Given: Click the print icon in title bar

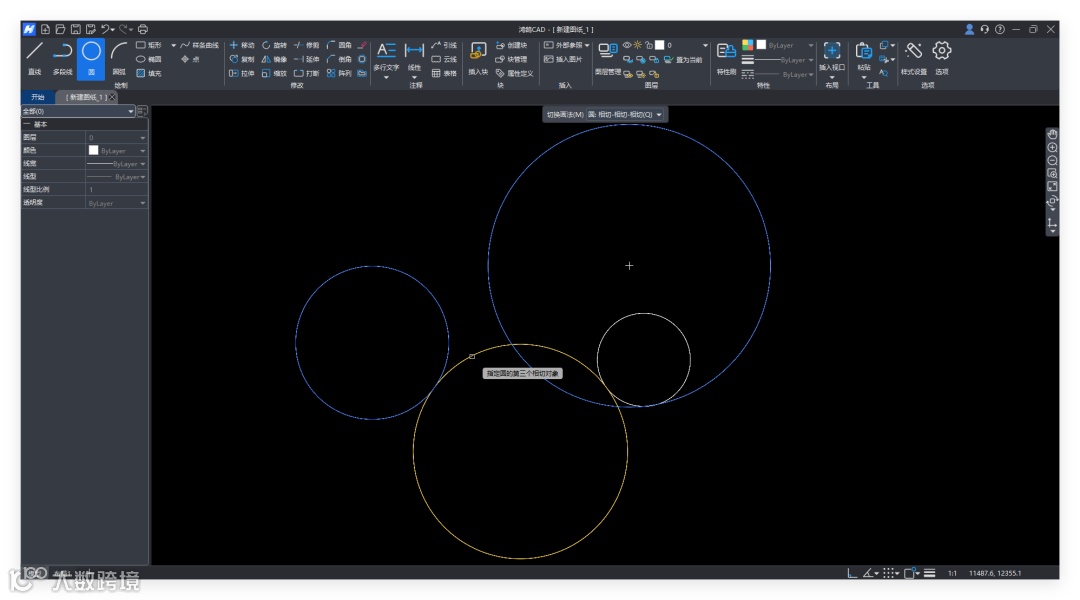Looking at the screenshot, I should (143, 29).
